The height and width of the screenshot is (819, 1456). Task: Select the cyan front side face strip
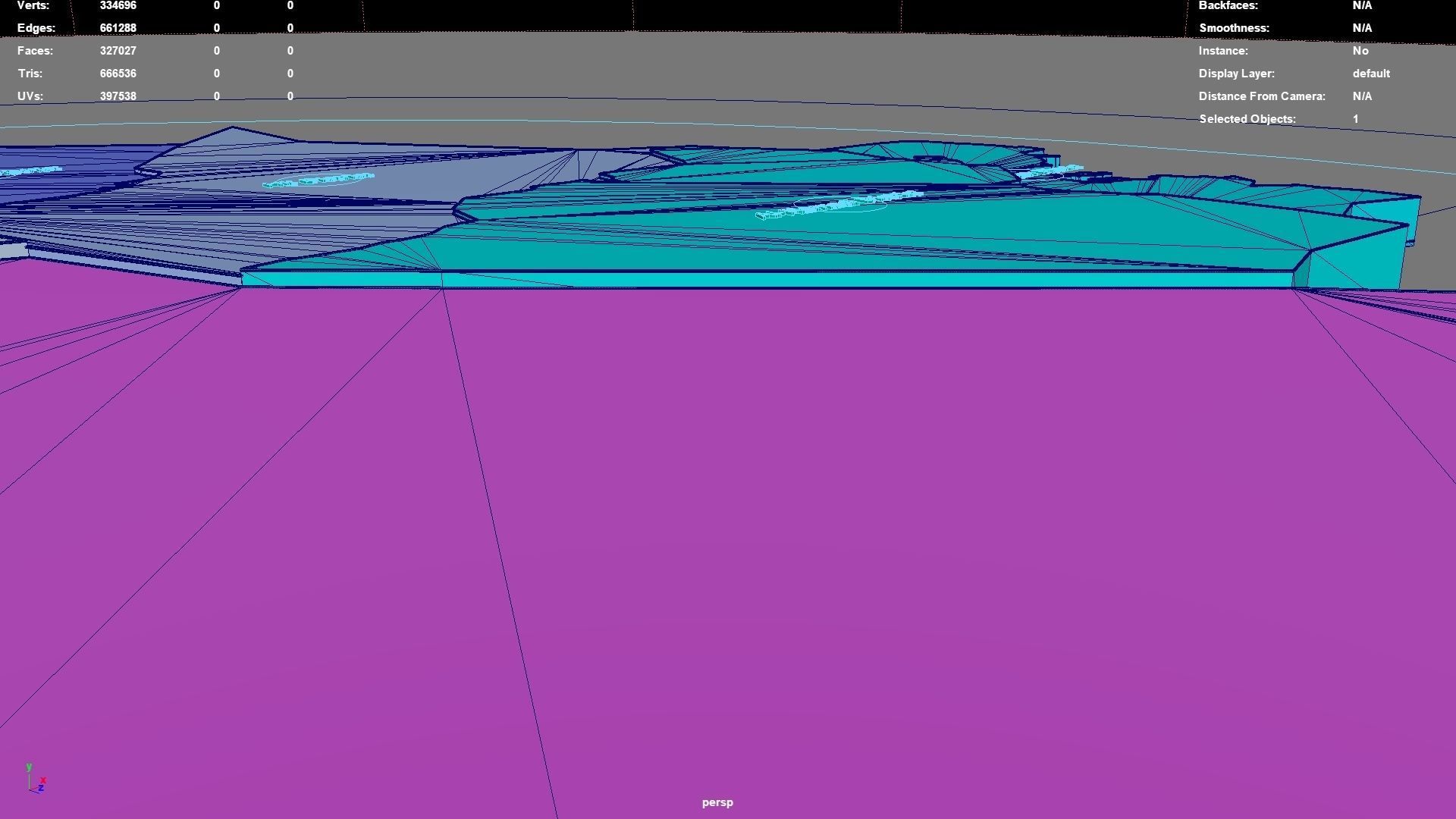(766, 280)
